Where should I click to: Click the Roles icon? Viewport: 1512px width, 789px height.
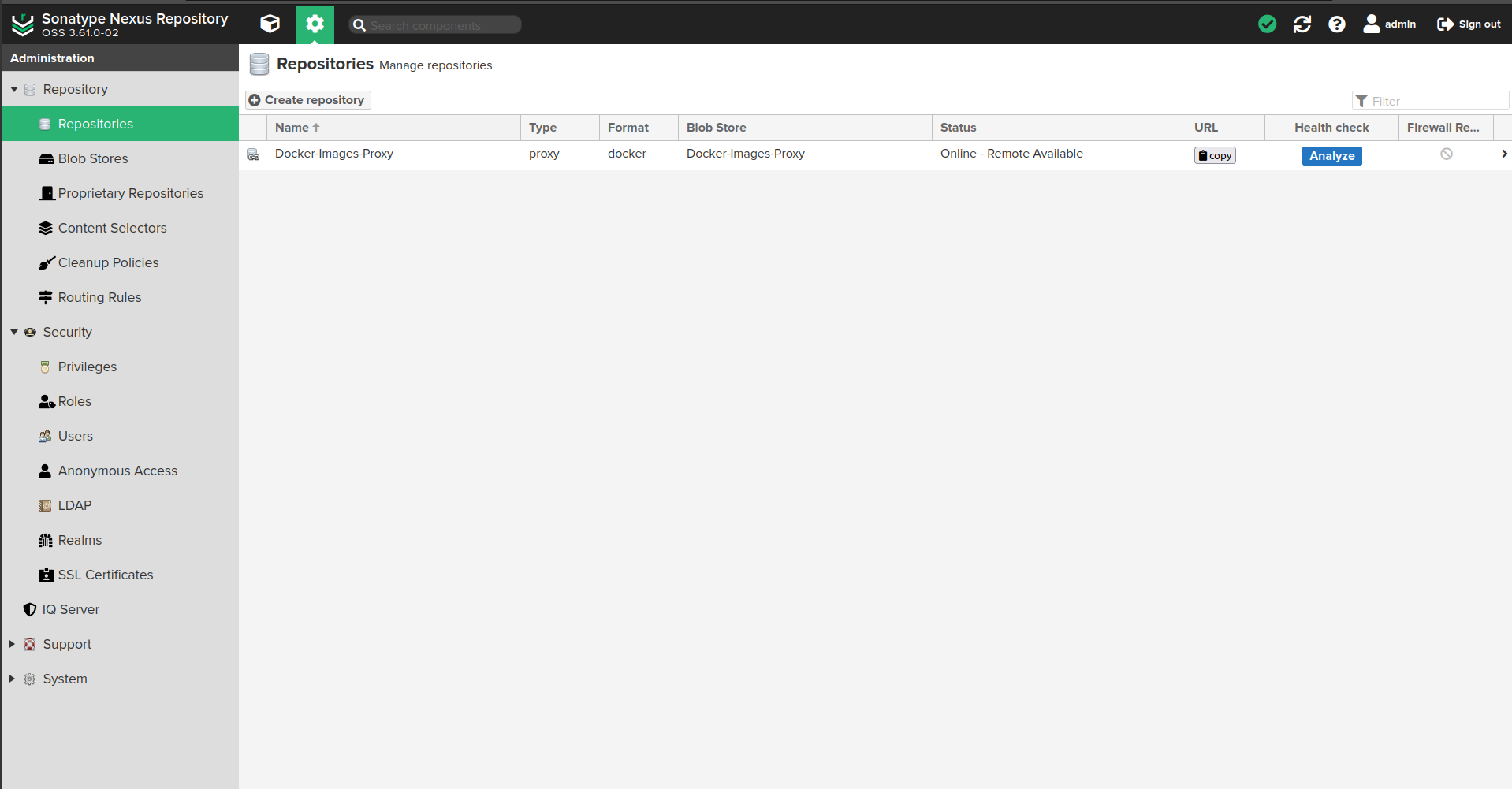coord(47,402)
